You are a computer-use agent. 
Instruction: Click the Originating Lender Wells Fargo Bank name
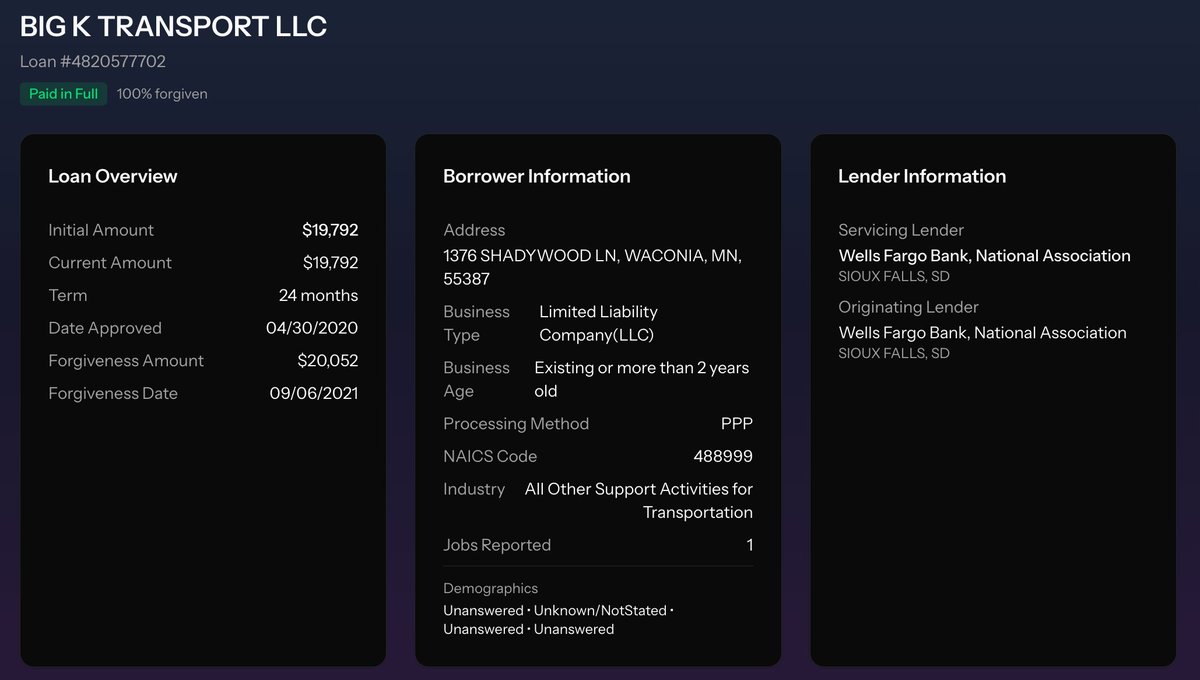(x=982, y=333)
